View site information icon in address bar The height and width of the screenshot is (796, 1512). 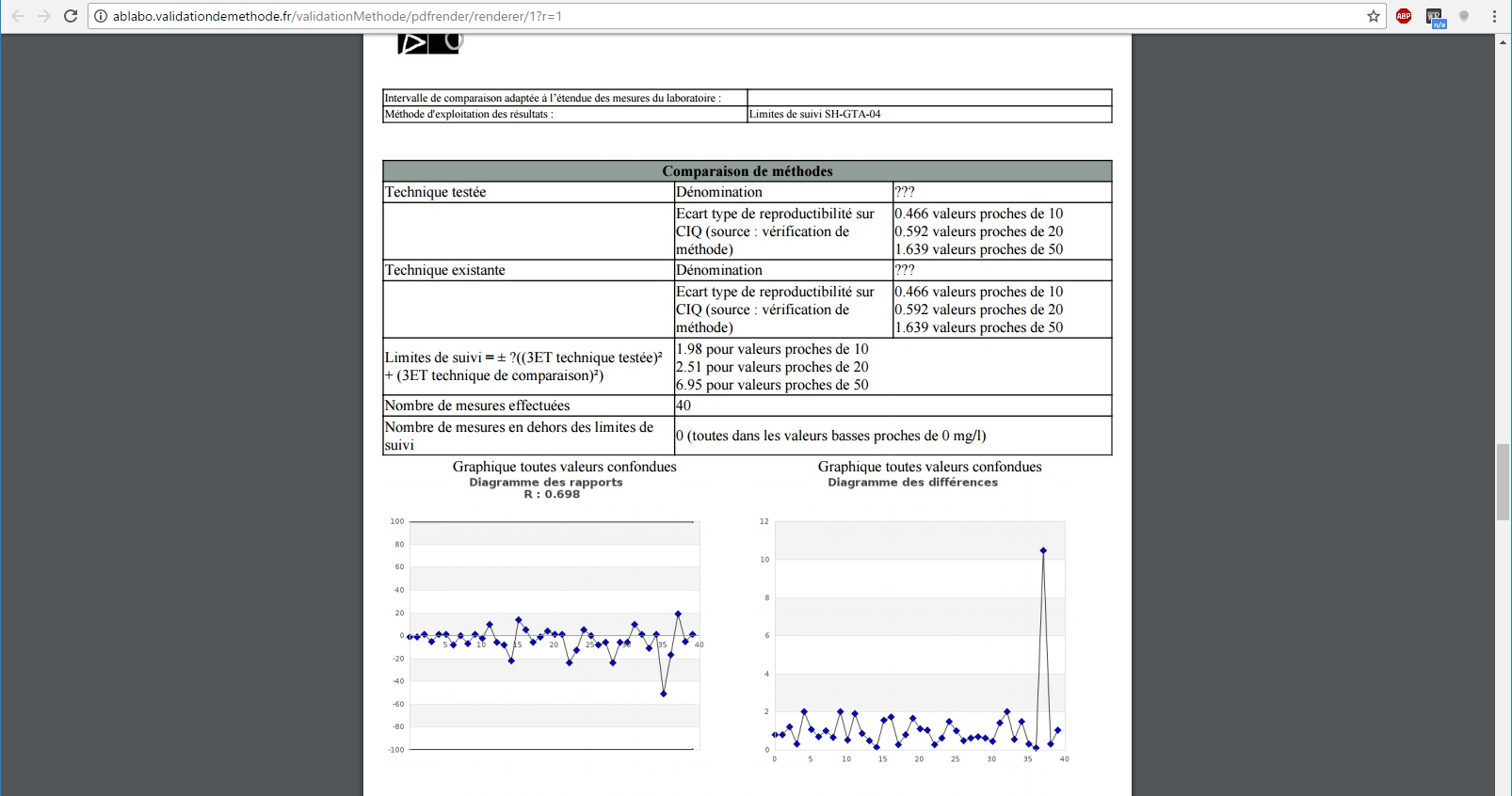101,16
